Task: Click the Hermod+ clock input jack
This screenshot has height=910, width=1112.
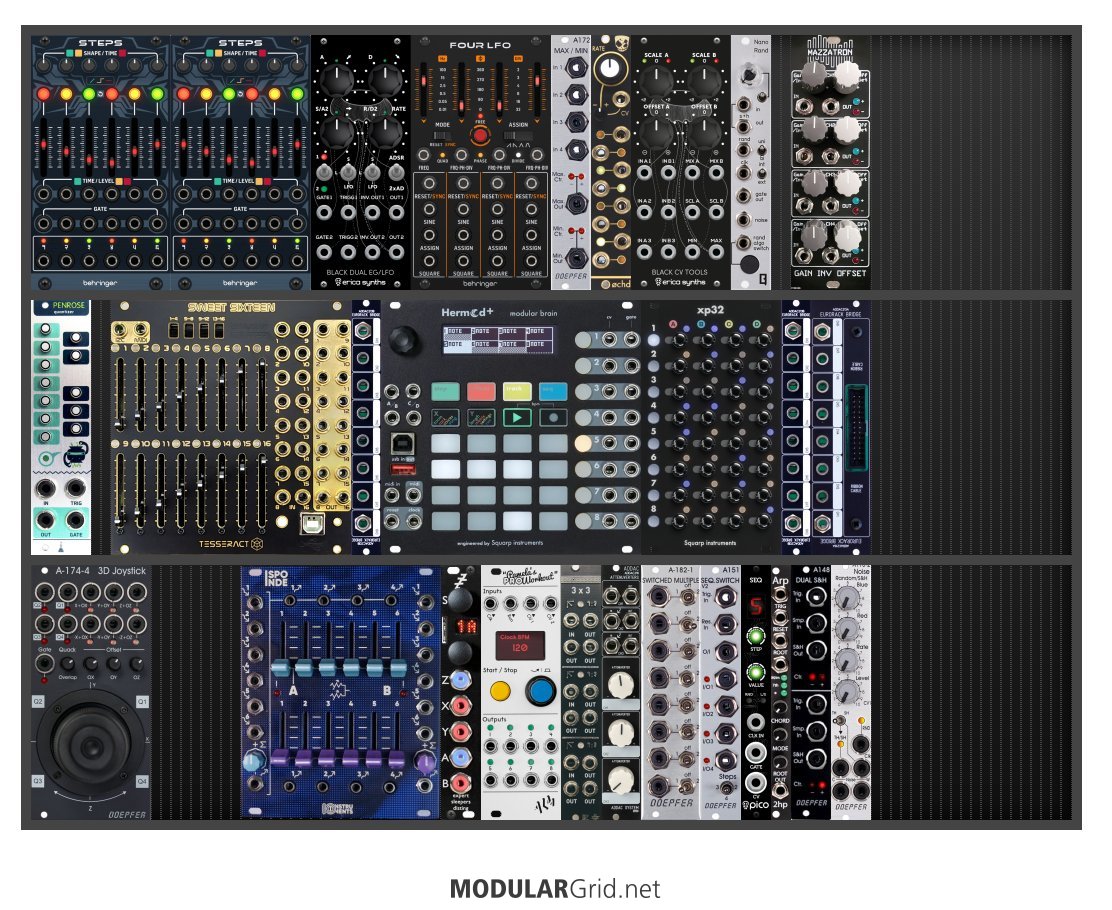Action: click(414, 522)
